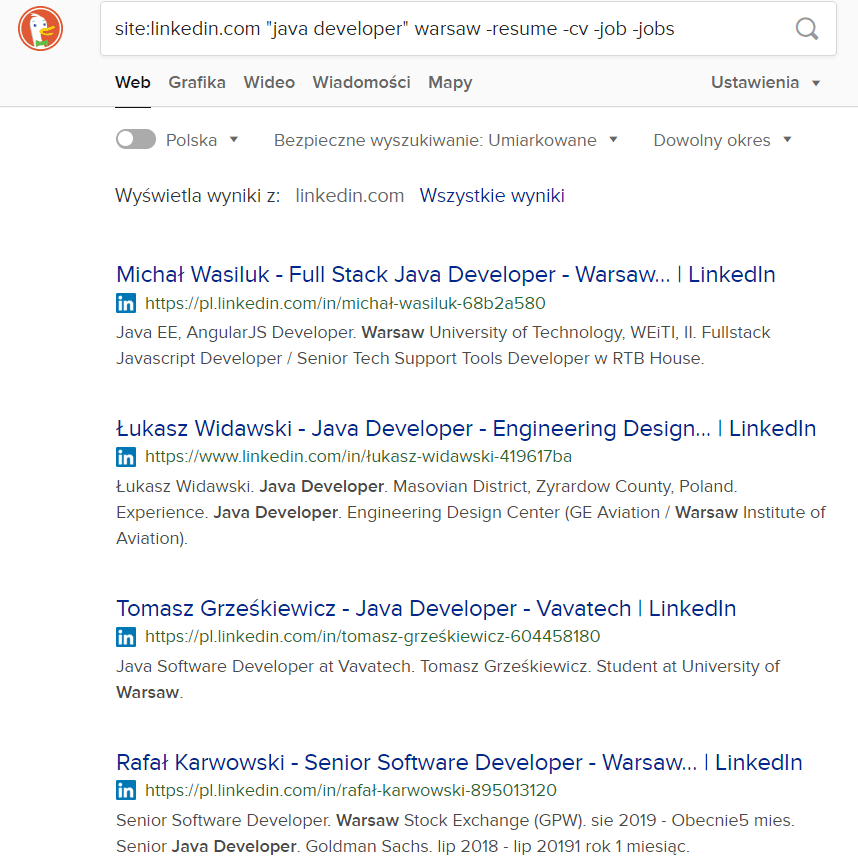
Task: Open the Wiadomości tab
Action: pos(361,82)
